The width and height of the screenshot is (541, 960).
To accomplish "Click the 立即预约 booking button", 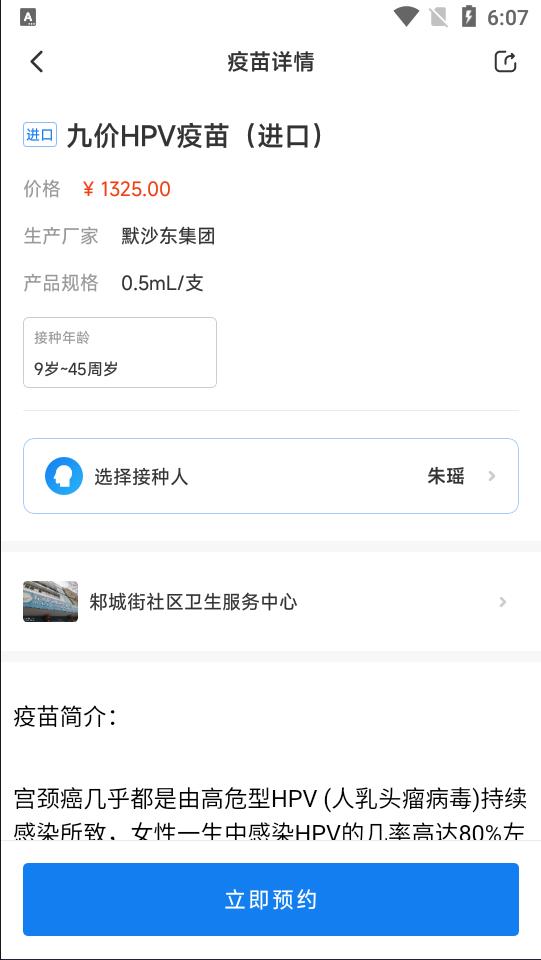I will 270,899.
